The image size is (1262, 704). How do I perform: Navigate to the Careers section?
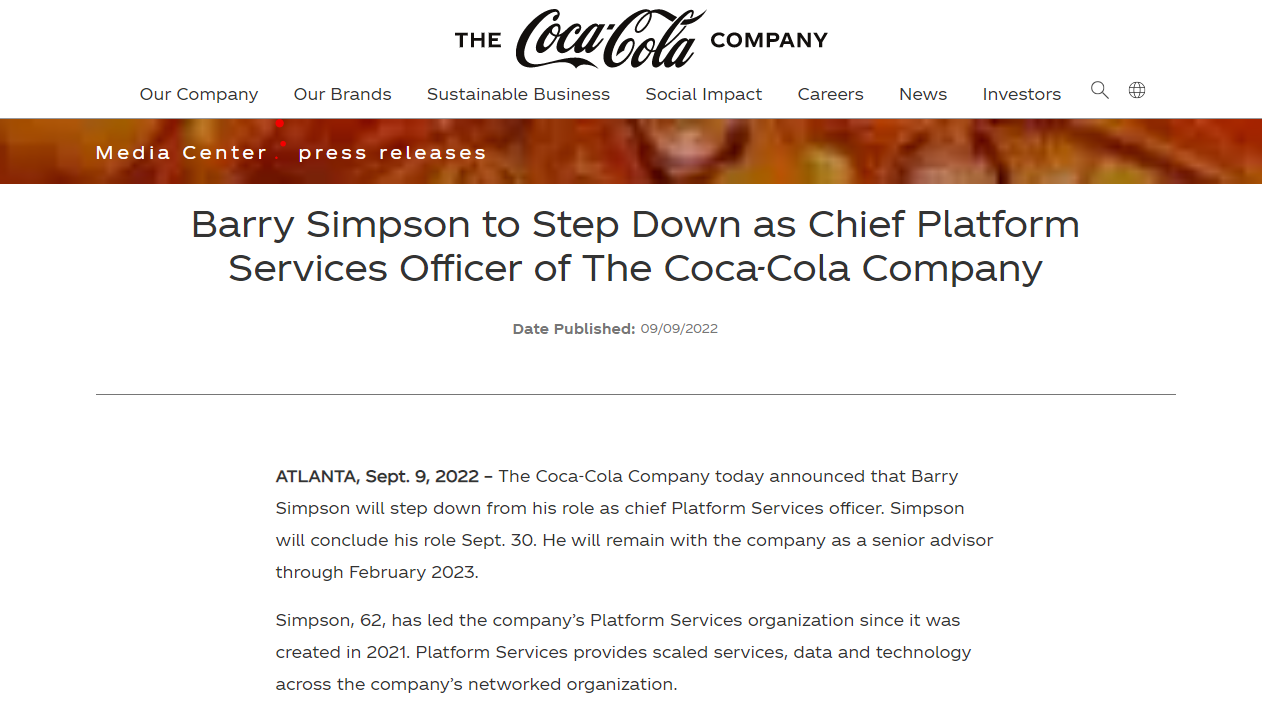point(830,94)
